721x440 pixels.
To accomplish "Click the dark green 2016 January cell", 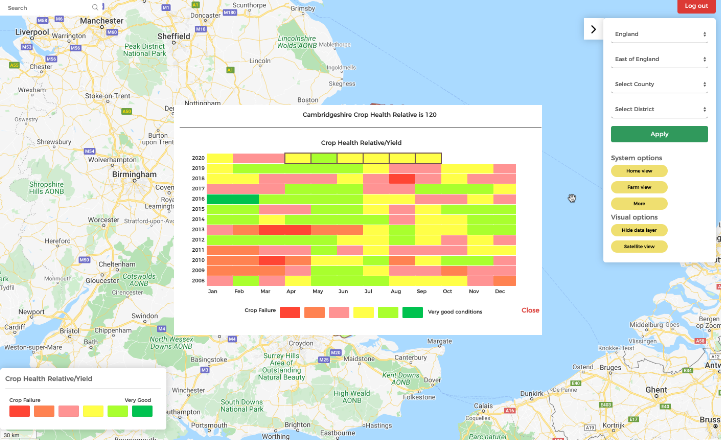I will (x=233, y=199).
